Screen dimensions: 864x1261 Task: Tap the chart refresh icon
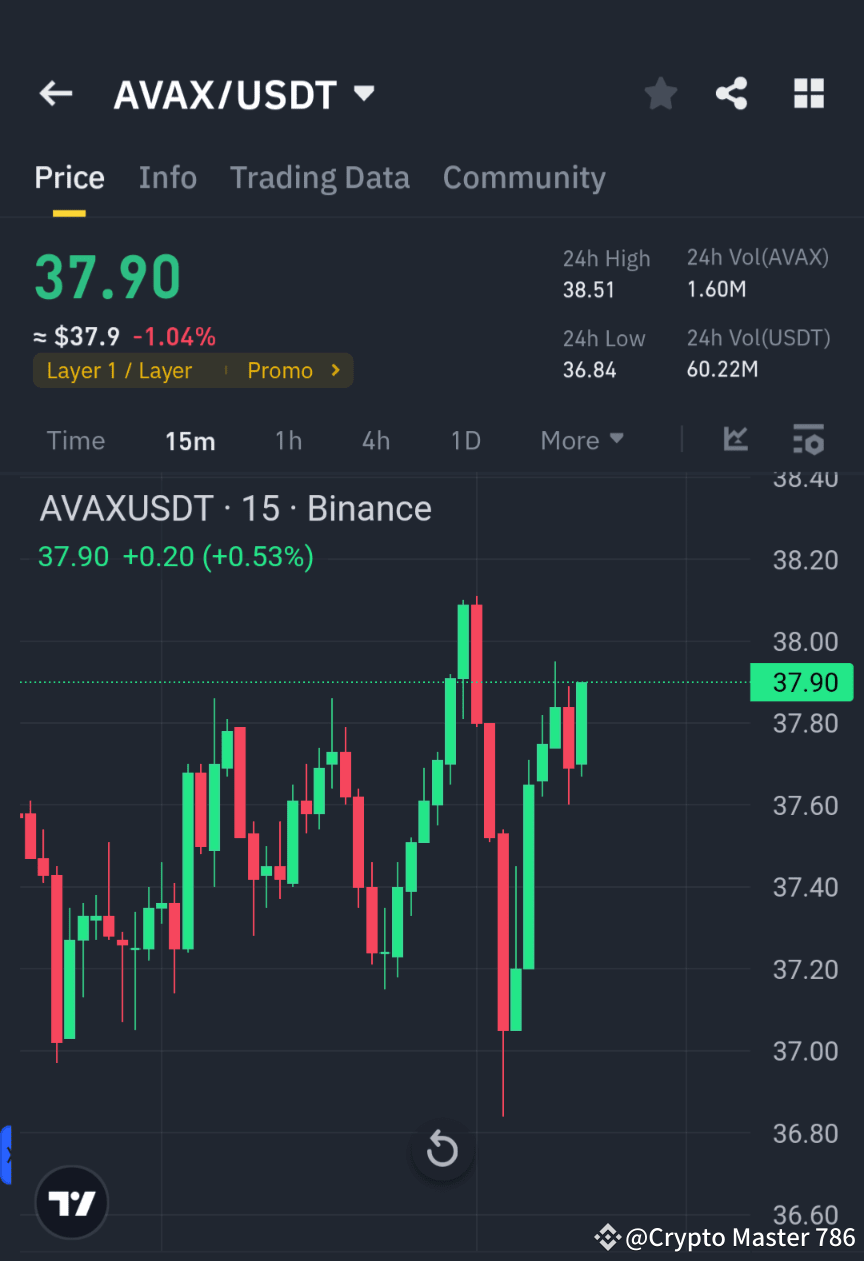point(442,1150)
